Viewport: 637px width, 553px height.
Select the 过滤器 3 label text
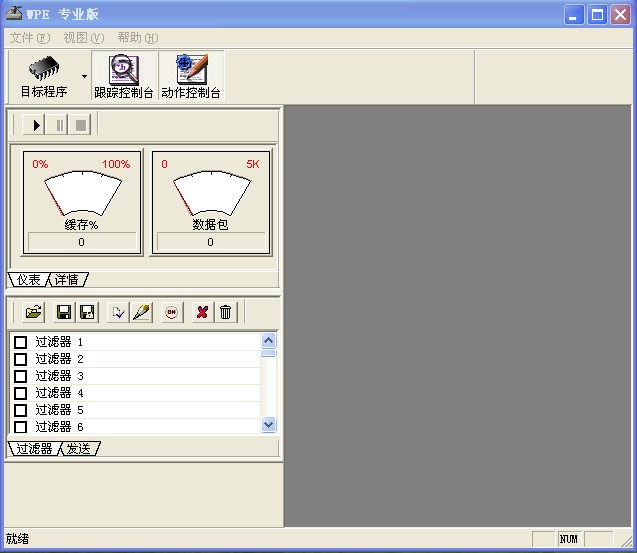click(x=59, y=376)
